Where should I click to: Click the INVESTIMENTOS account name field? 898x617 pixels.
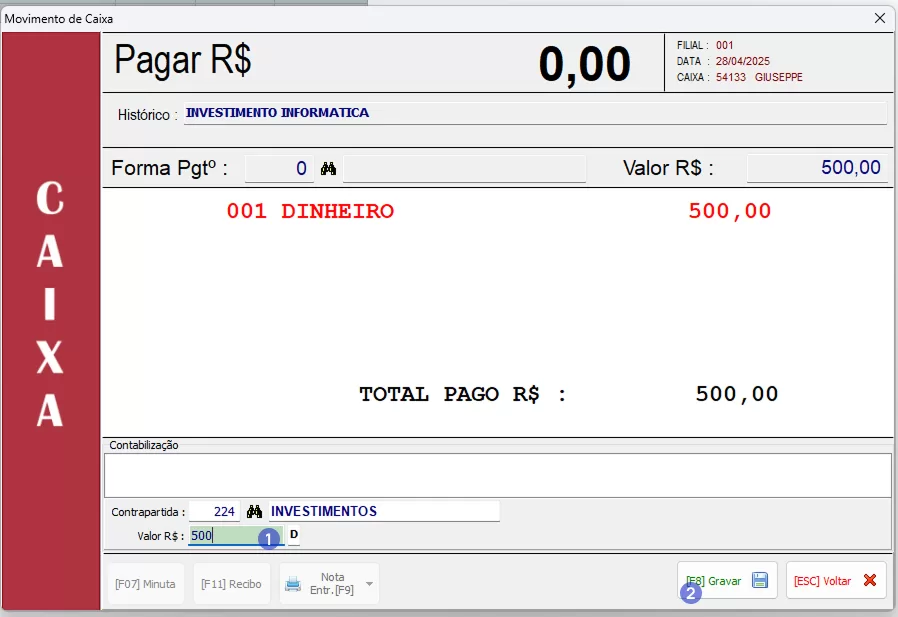[x=383, y=511]
